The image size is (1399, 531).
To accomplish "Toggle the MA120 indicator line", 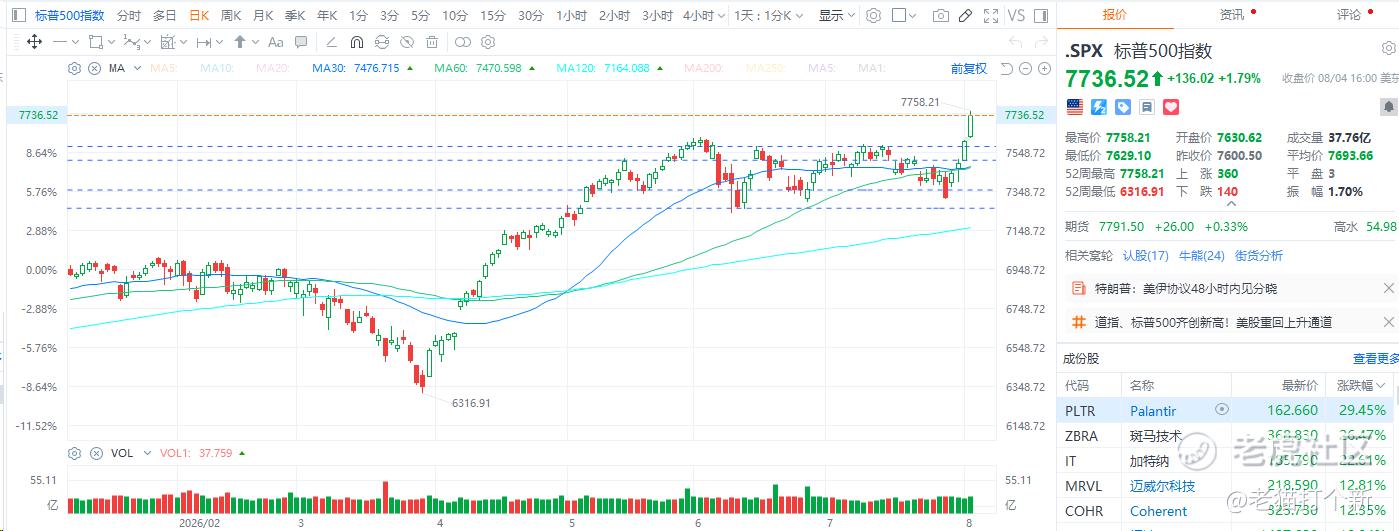I will (x=605, y=68).
